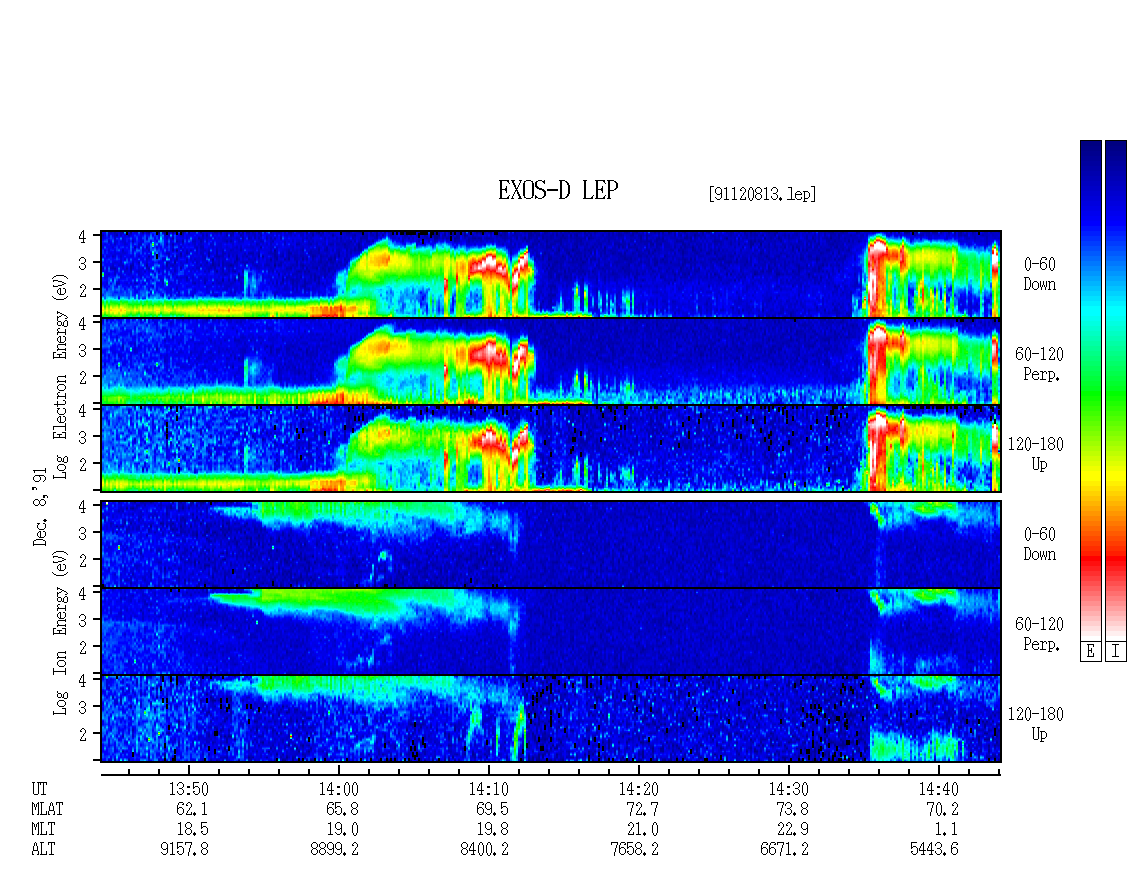Click the ALT value 8400.2
This screenshot has height=875, width=1130.
[484, 850]
